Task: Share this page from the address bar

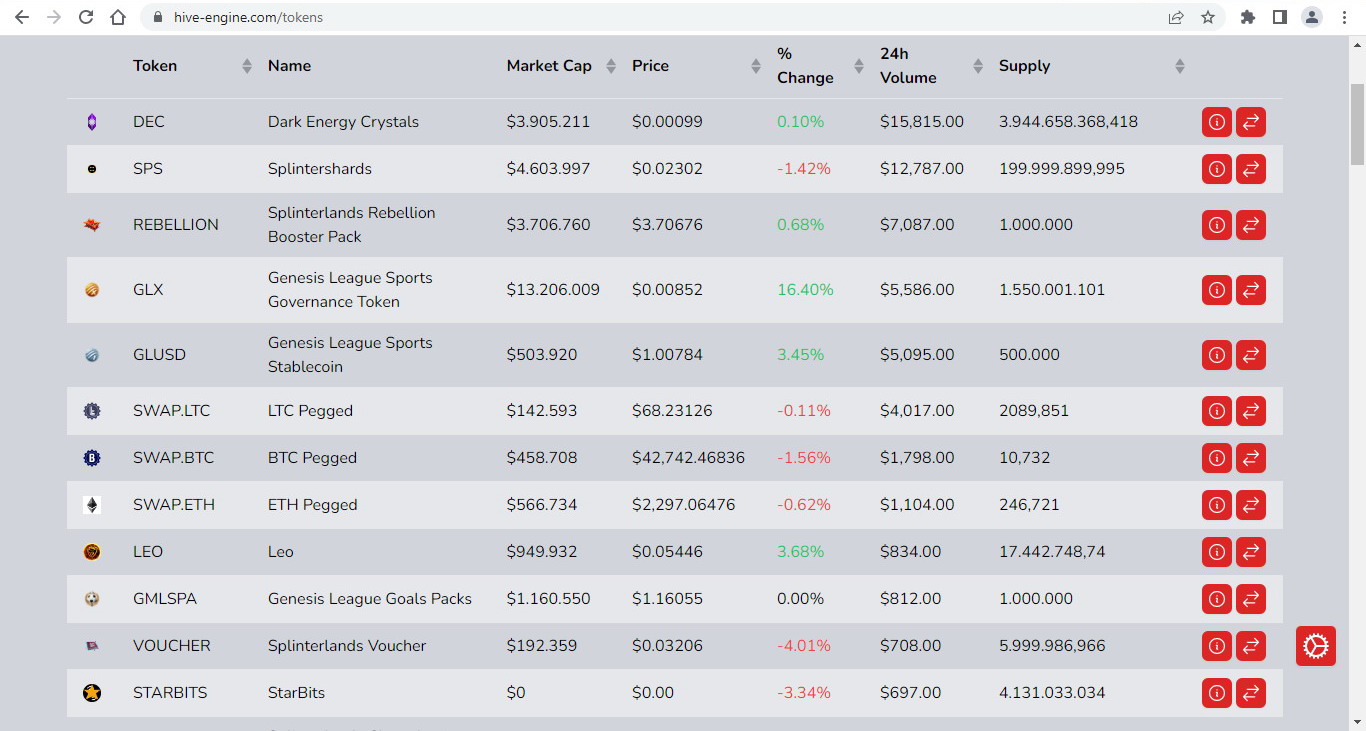Action: 1176,17
